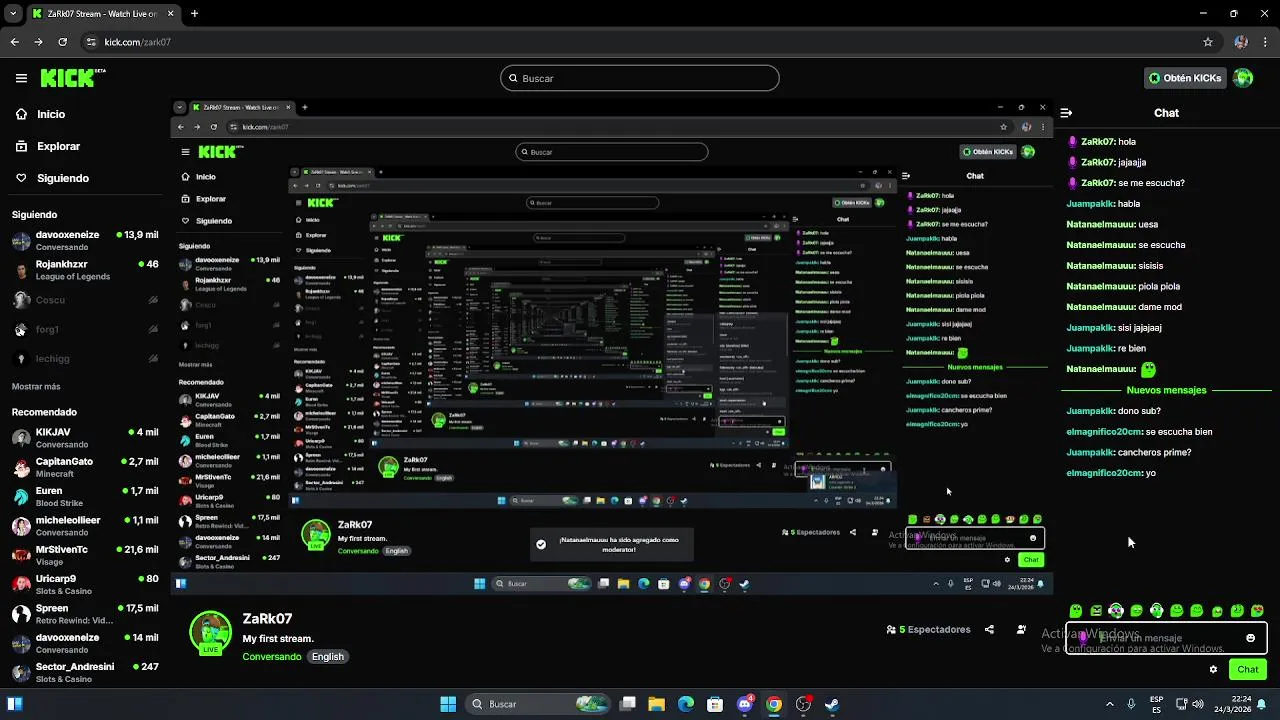1280x720 pixels.
Task: Open a new browser tab with the plus button
Action: click(x=194, y=14)
